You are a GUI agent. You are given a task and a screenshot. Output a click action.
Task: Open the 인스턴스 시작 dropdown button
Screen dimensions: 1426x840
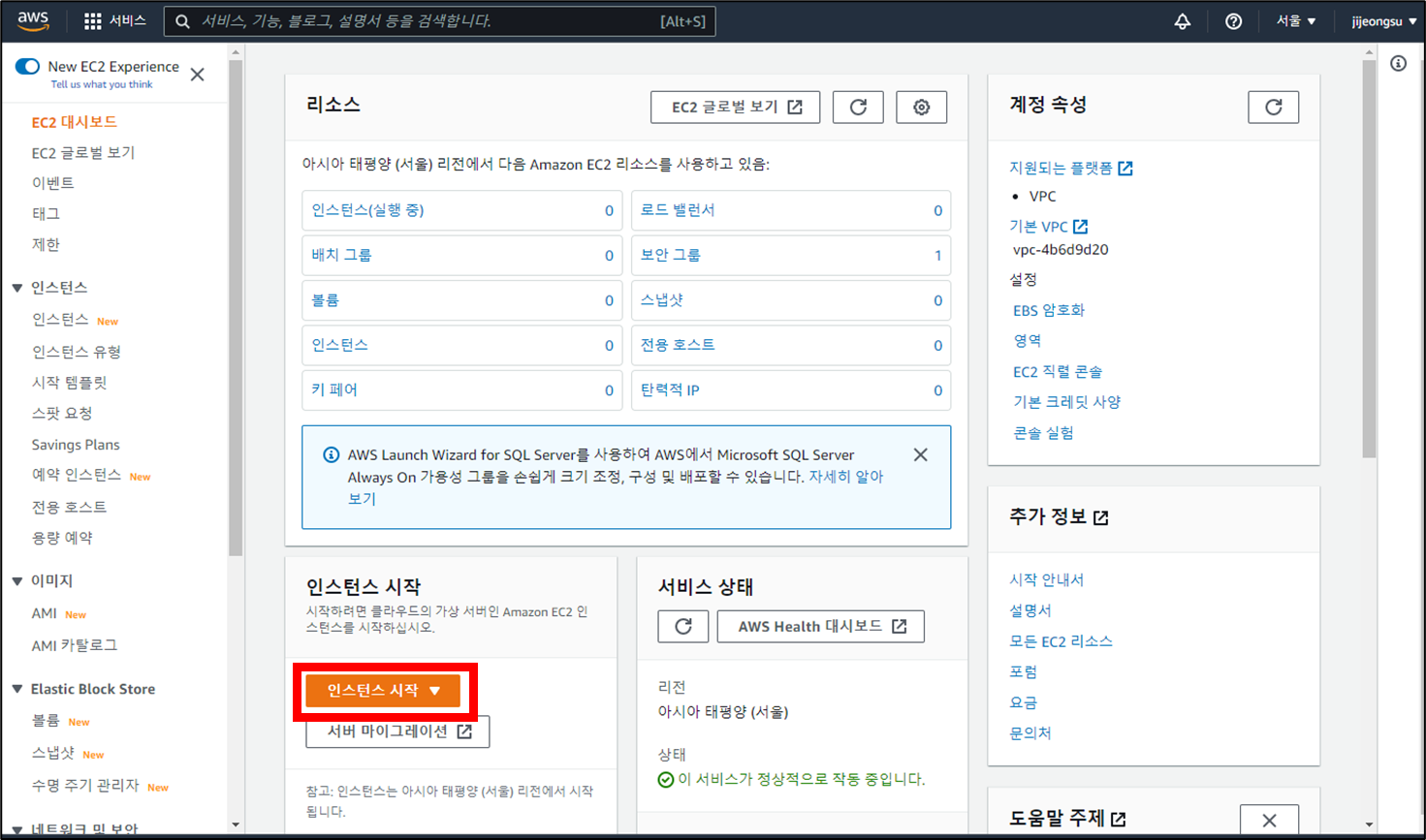pos(383,691)
